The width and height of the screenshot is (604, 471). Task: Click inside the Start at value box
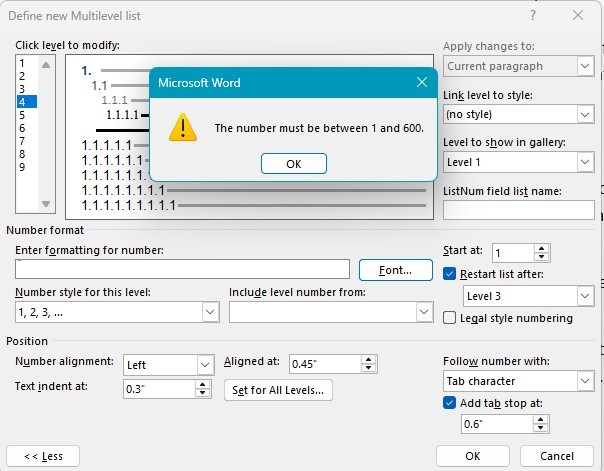513,253
